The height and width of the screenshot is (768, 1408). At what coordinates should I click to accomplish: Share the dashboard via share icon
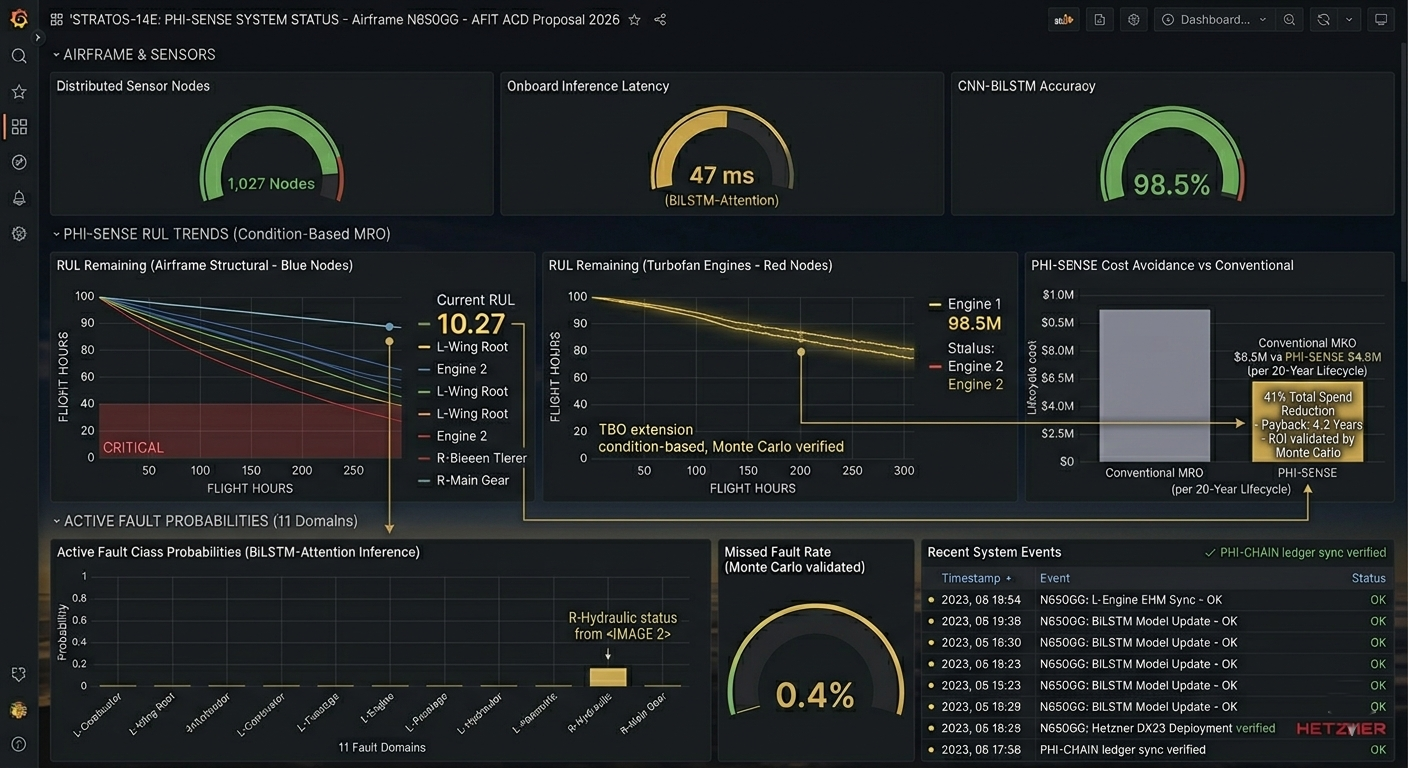[x=660, y=19]
